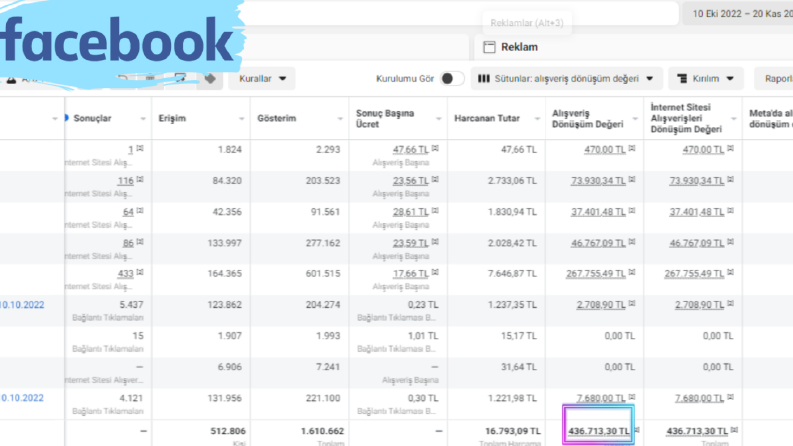Click the first 7.680,00 TL value

pyautogui.click(x=601, y=398)
